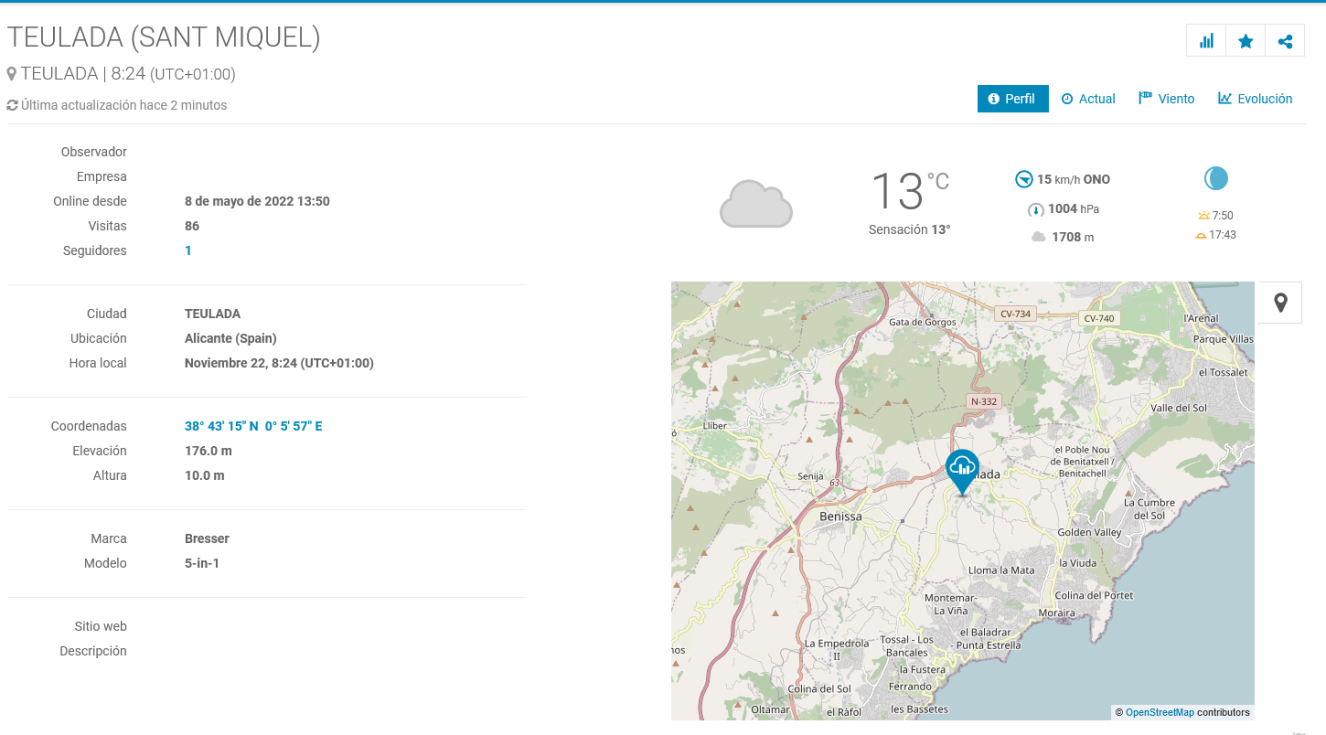Click the Ciudad value TEULADA

point(212,314)
